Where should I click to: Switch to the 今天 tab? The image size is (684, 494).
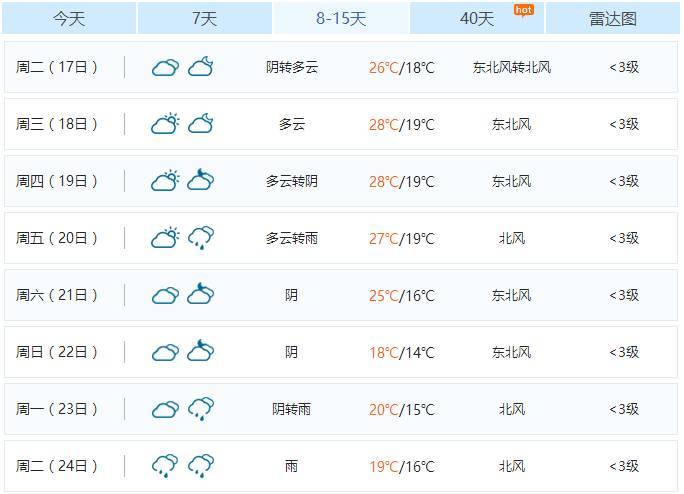point(69,19)
